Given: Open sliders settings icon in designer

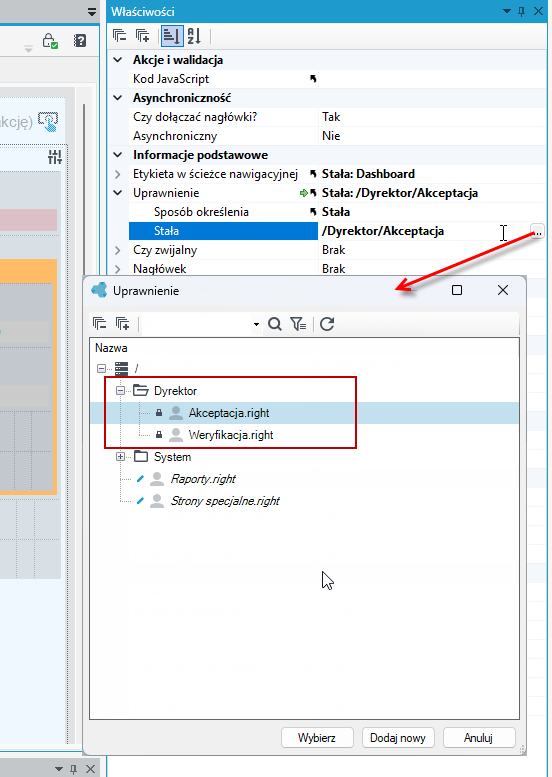Looking at the screenshot, I should click(x=55, y=157).
